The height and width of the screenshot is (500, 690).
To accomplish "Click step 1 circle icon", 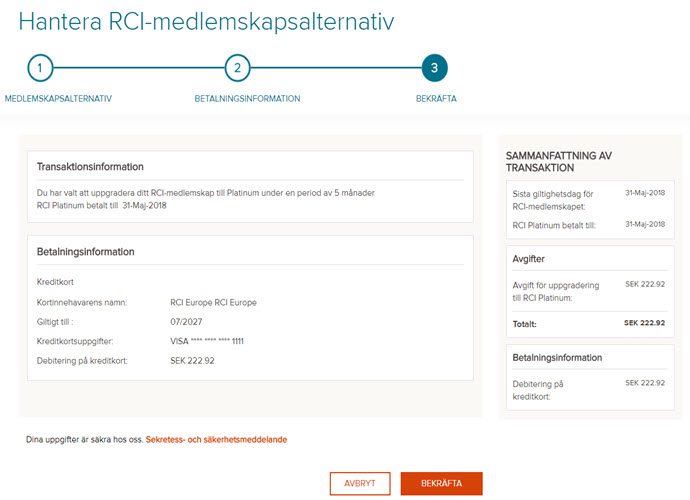I will pos(40,68).
